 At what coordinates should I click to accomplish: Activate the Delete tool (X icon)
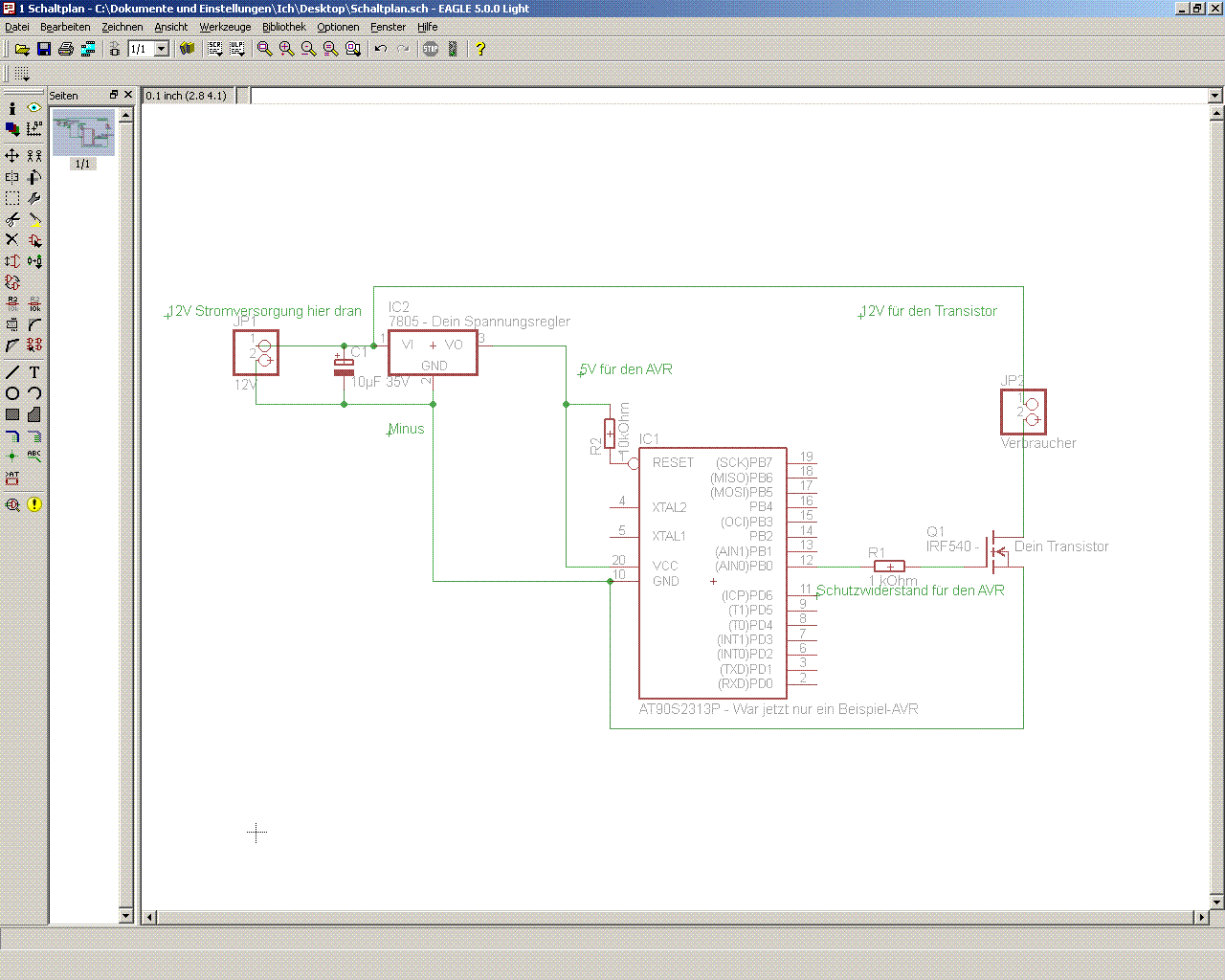12,239
